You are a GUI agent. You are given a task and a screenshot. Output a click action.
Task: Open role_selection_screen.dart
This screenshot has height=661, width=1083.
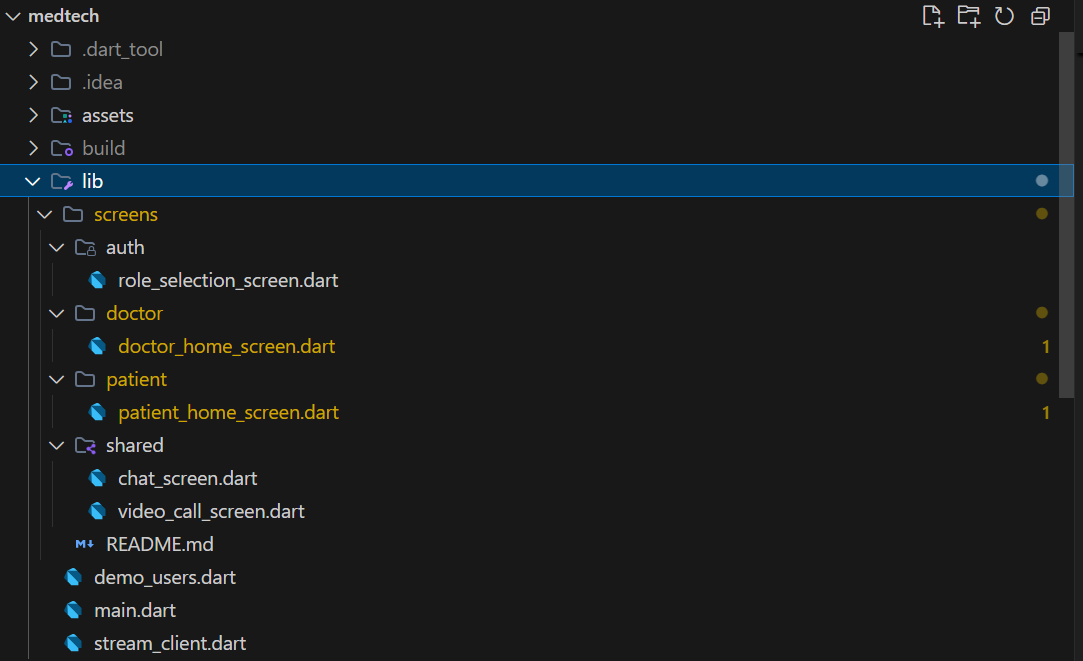click(x=228, y=281)
